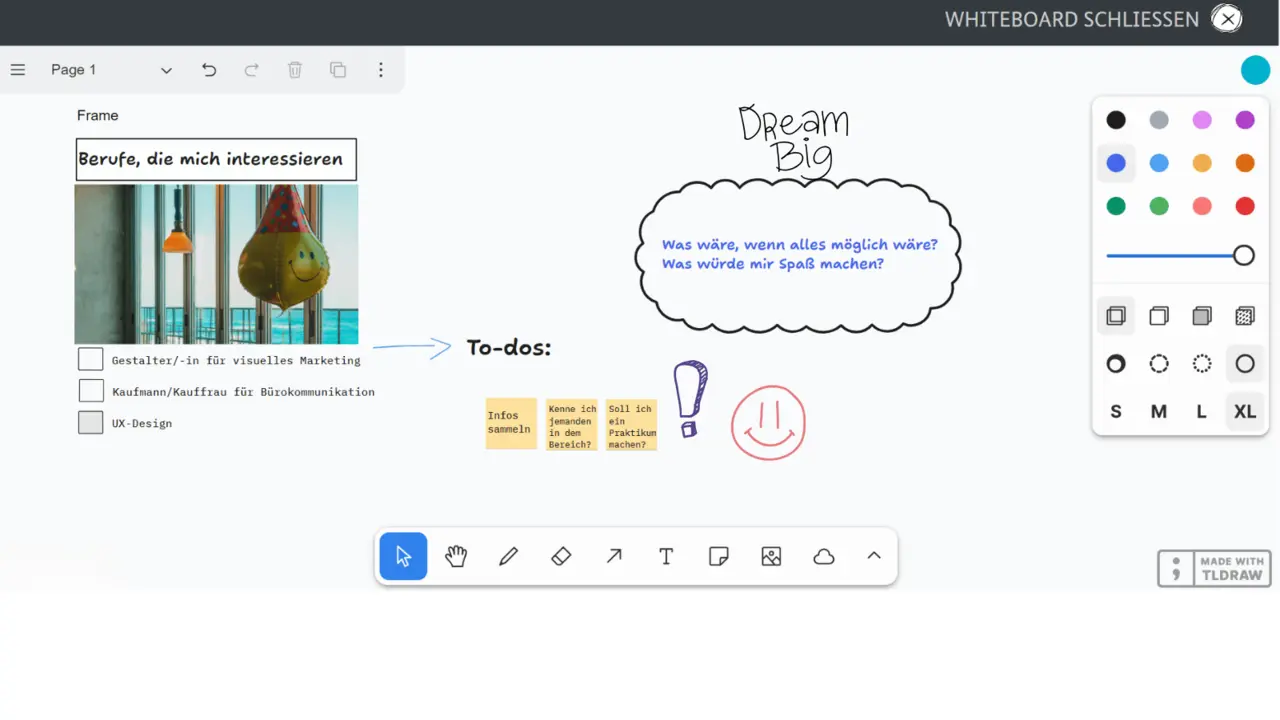The image size is (1280, 720).
Task: Check box for Kaufmann/Kauffrau für Bürokommunikation
Action: [x=91, y=391]
